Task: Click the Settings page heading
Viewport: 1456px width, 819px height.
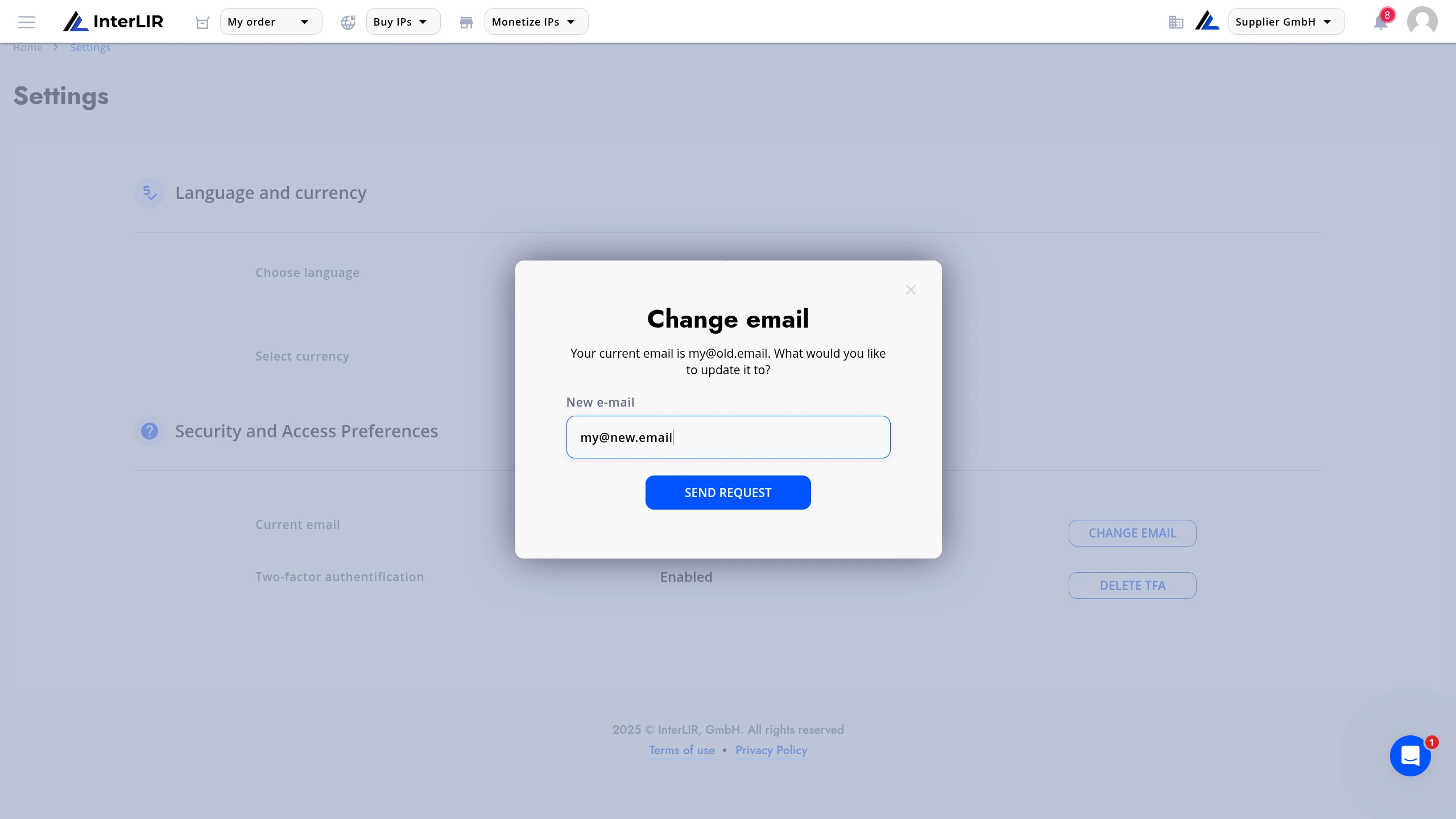Action: [x=61, y=96]
